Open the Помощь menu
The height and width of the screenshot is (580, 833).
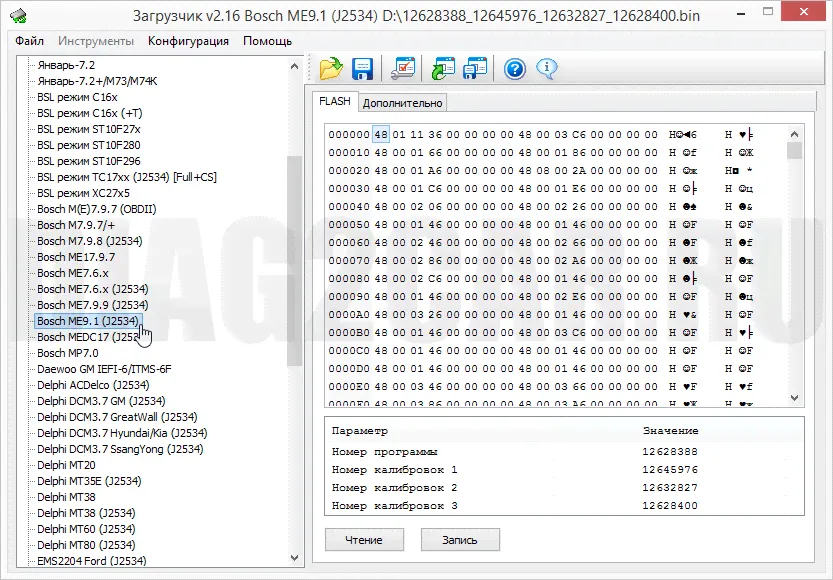coord(267,41)
